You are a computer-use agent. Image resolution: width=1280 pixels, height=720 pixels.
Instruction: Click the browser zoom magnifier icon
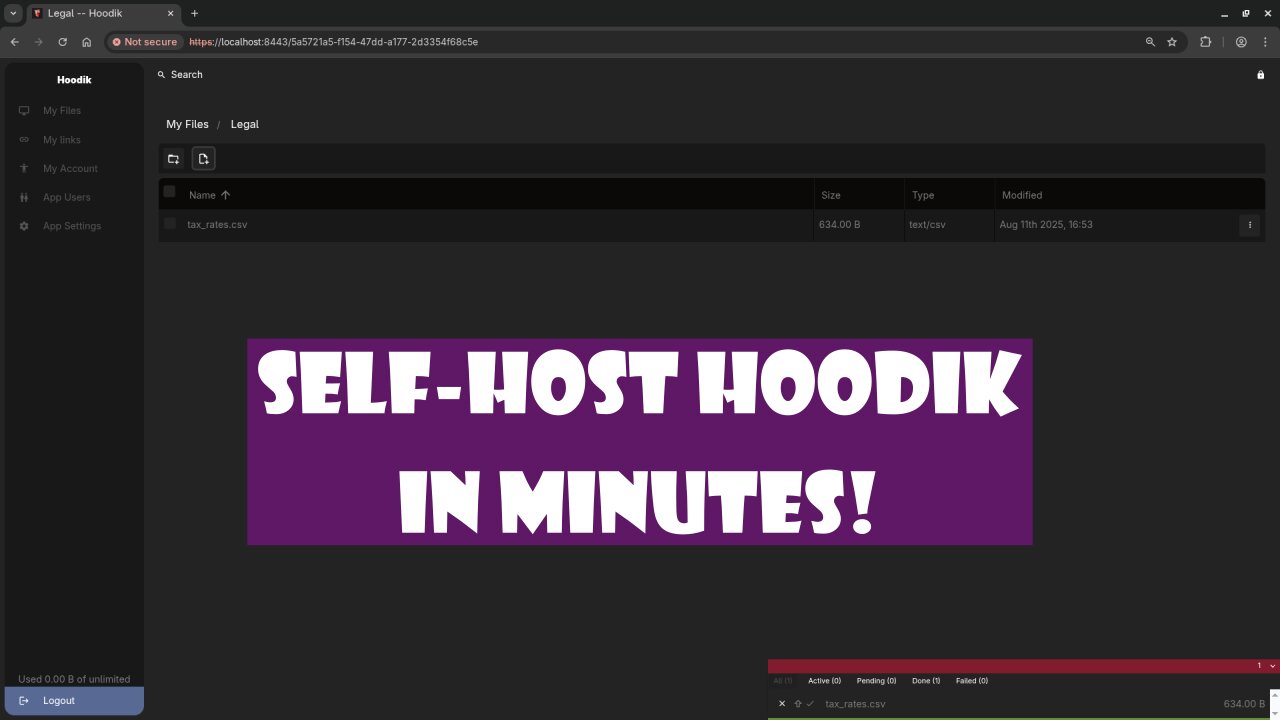1150,42
